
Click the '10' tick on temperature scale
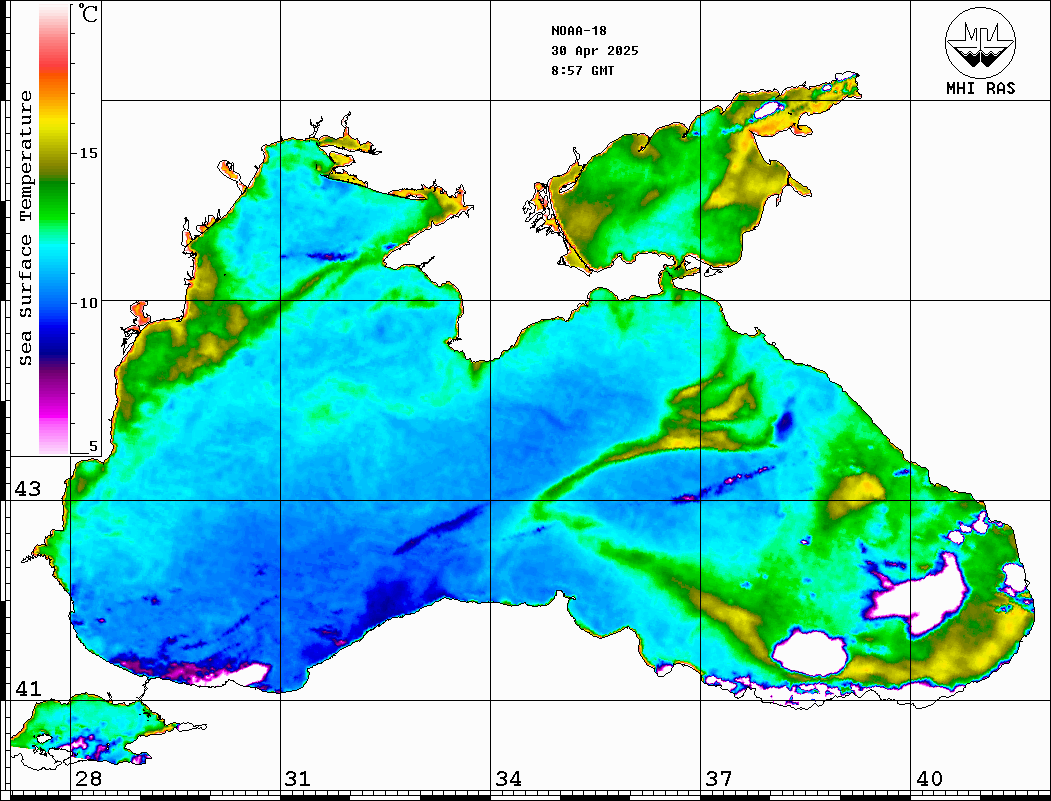pos(88,303)
